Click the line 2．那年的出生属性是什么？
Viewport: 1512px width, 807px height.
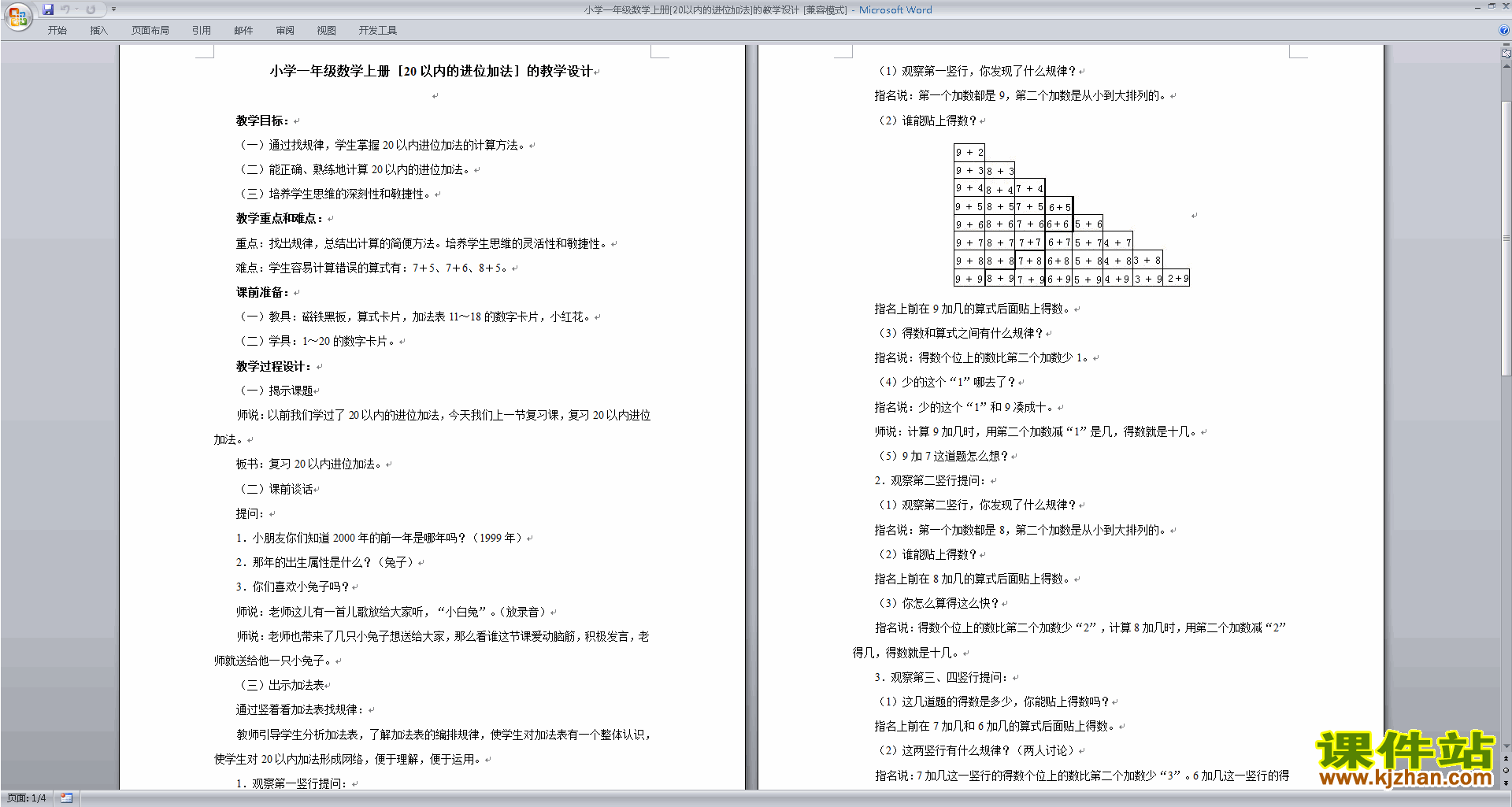click(x=325, y=562)
